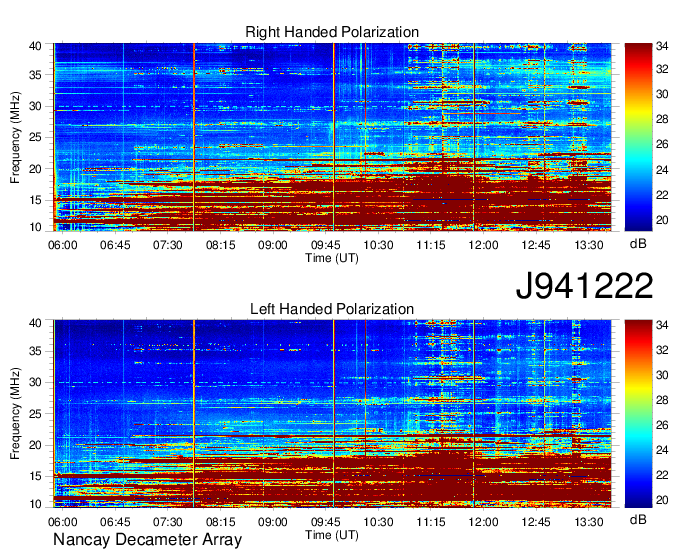Click the "Right Handed Polarization" plot title
The height and width of the screenshot is (552, 680).
click(332, 32)
